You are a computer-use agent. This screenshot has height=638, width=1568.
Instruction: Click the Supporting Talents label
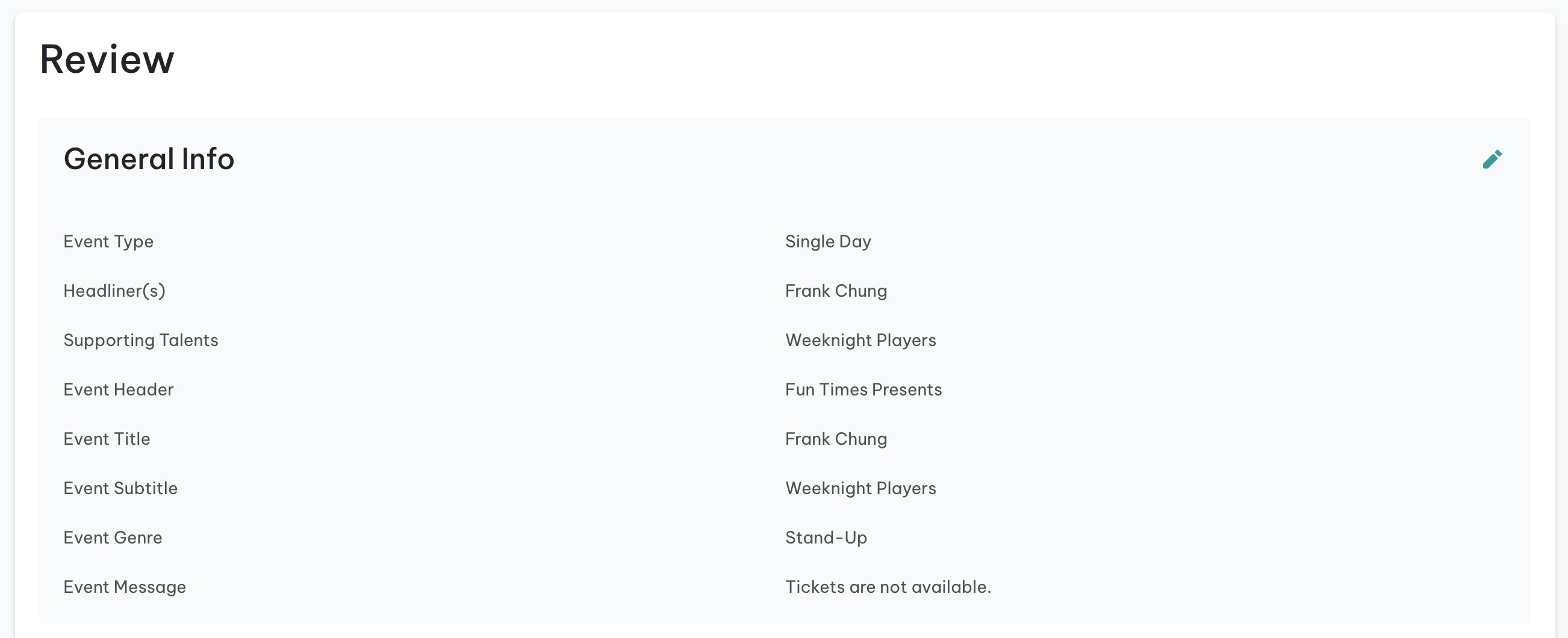click(141, 340)
